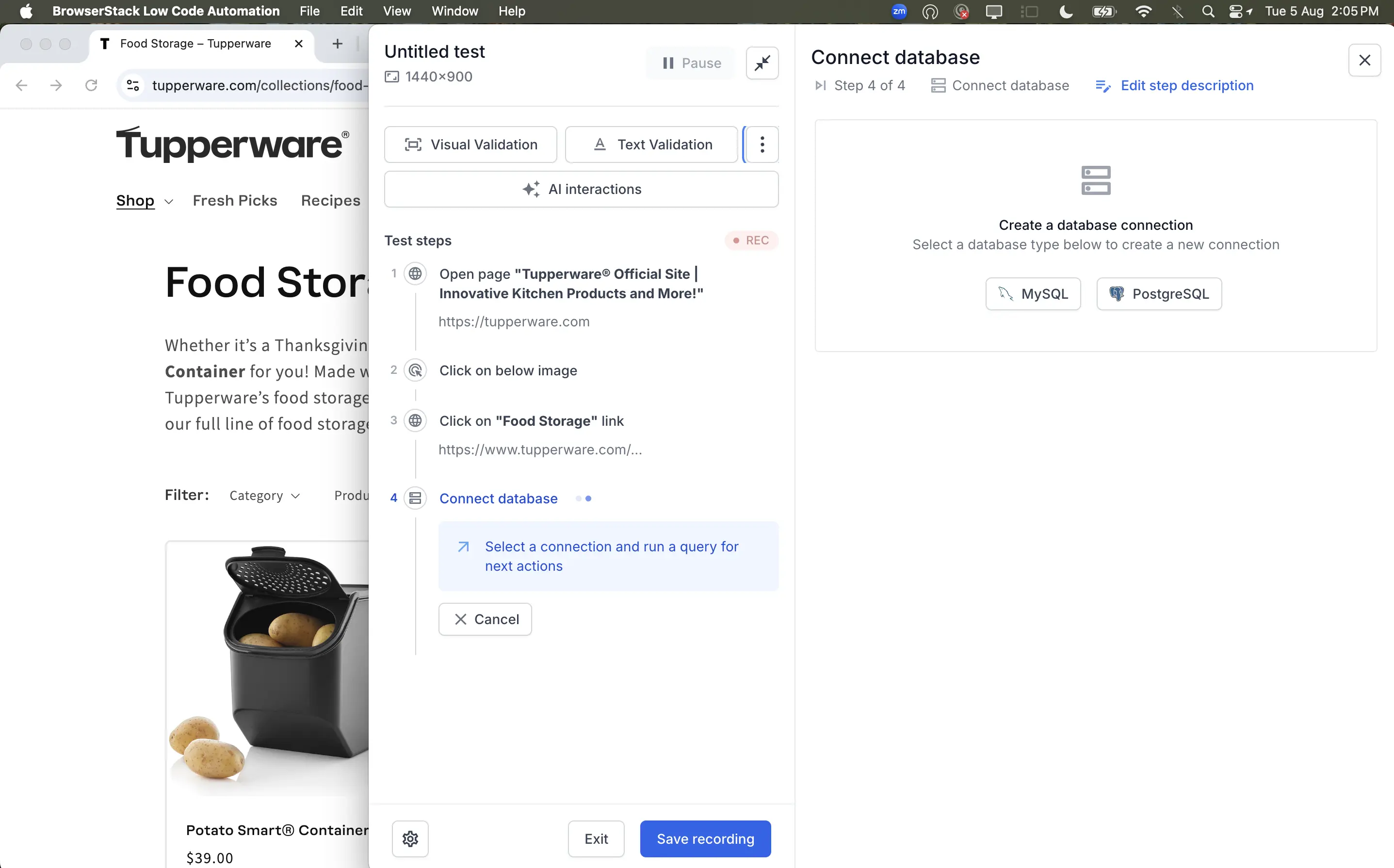Open the three-dot more validations menu
This screenshot has height=868, width=1394.
pos(762,145)
